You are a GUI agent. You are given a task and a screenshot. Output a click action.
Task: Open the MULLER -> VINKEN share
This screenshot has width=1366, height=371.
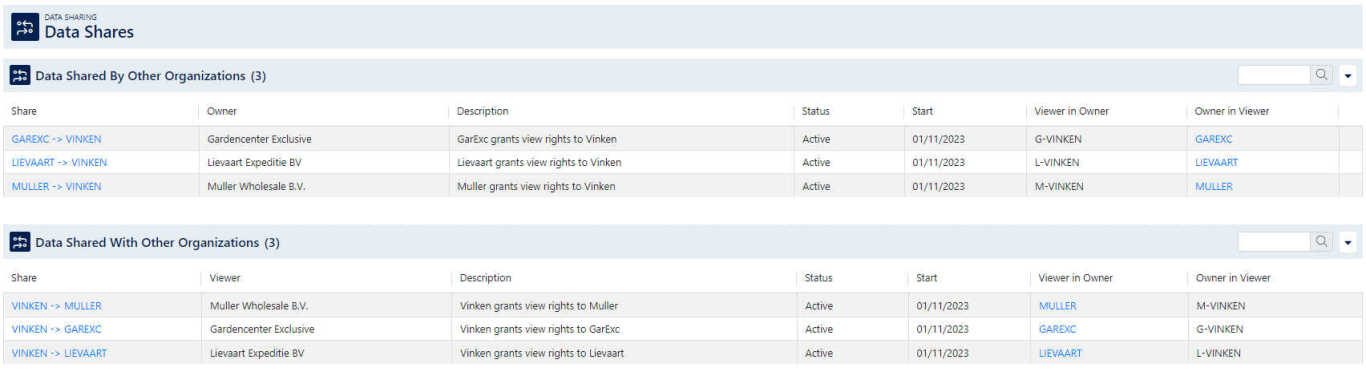coord(56,186)
